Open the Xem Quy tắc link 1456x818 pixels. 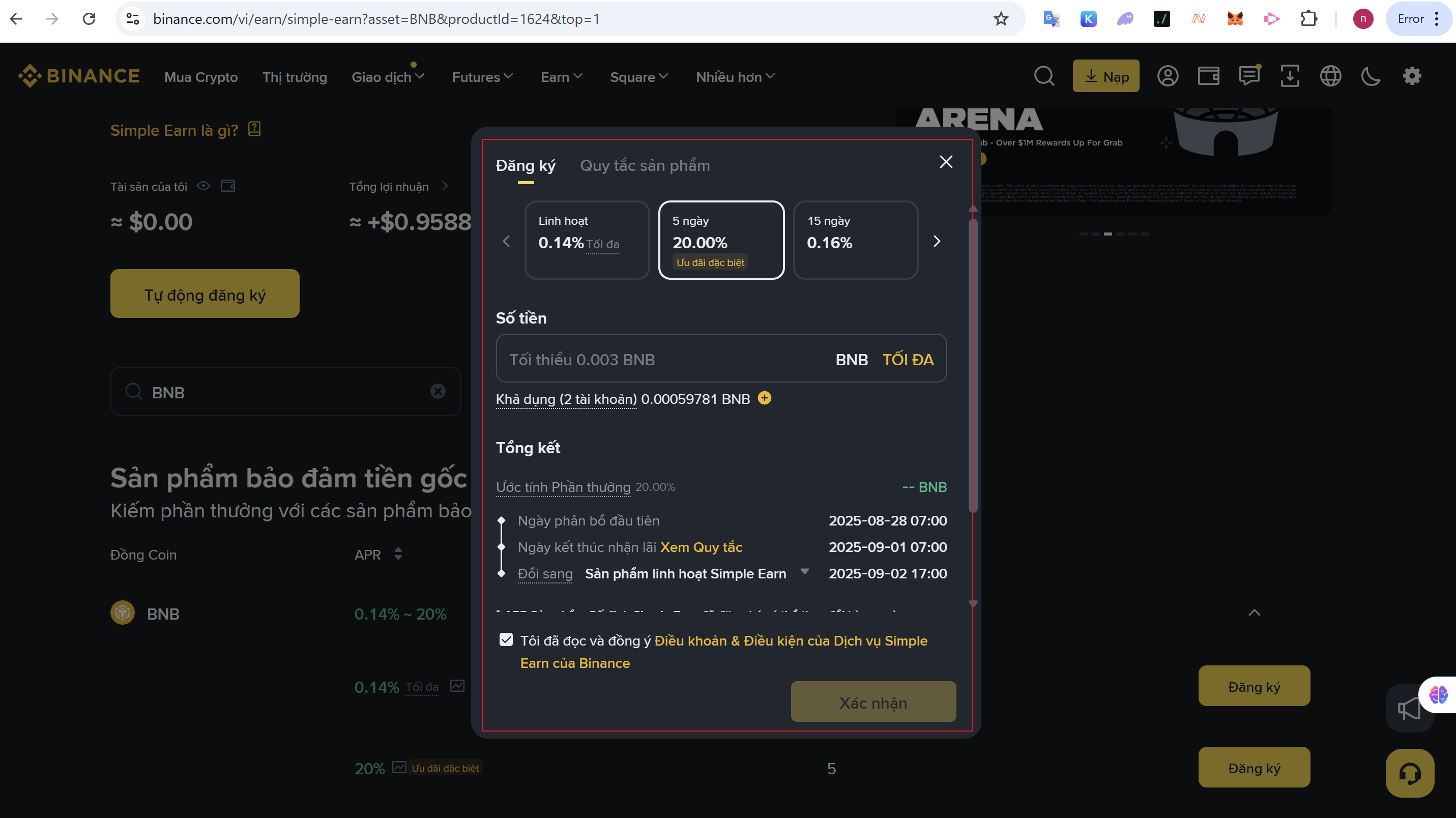click(701, 547)
